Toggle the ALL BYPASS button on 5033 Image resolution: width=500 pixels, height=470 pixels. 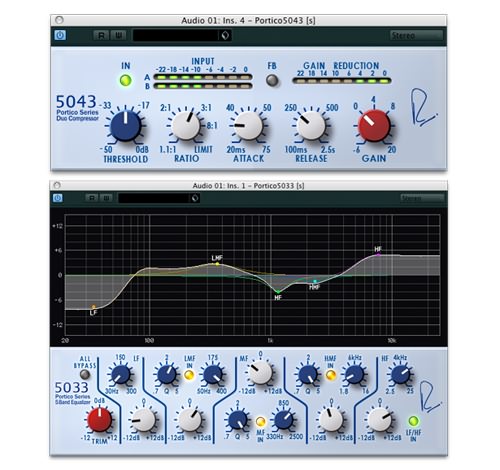(85, 374)
